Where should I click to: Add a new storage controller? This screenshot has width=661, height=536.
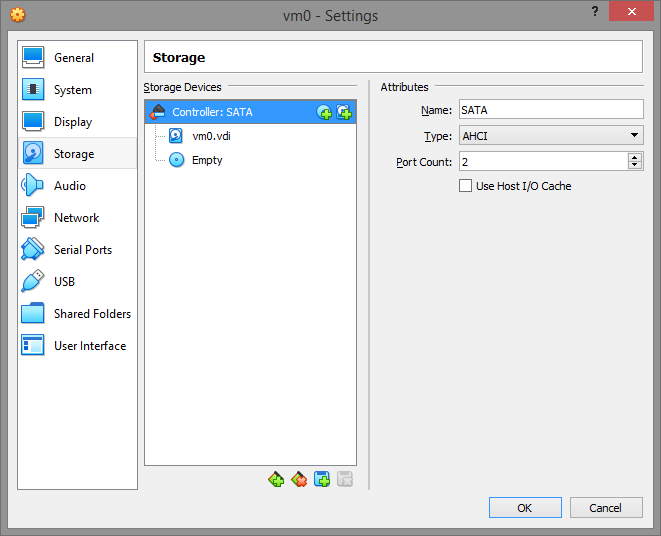276,480
